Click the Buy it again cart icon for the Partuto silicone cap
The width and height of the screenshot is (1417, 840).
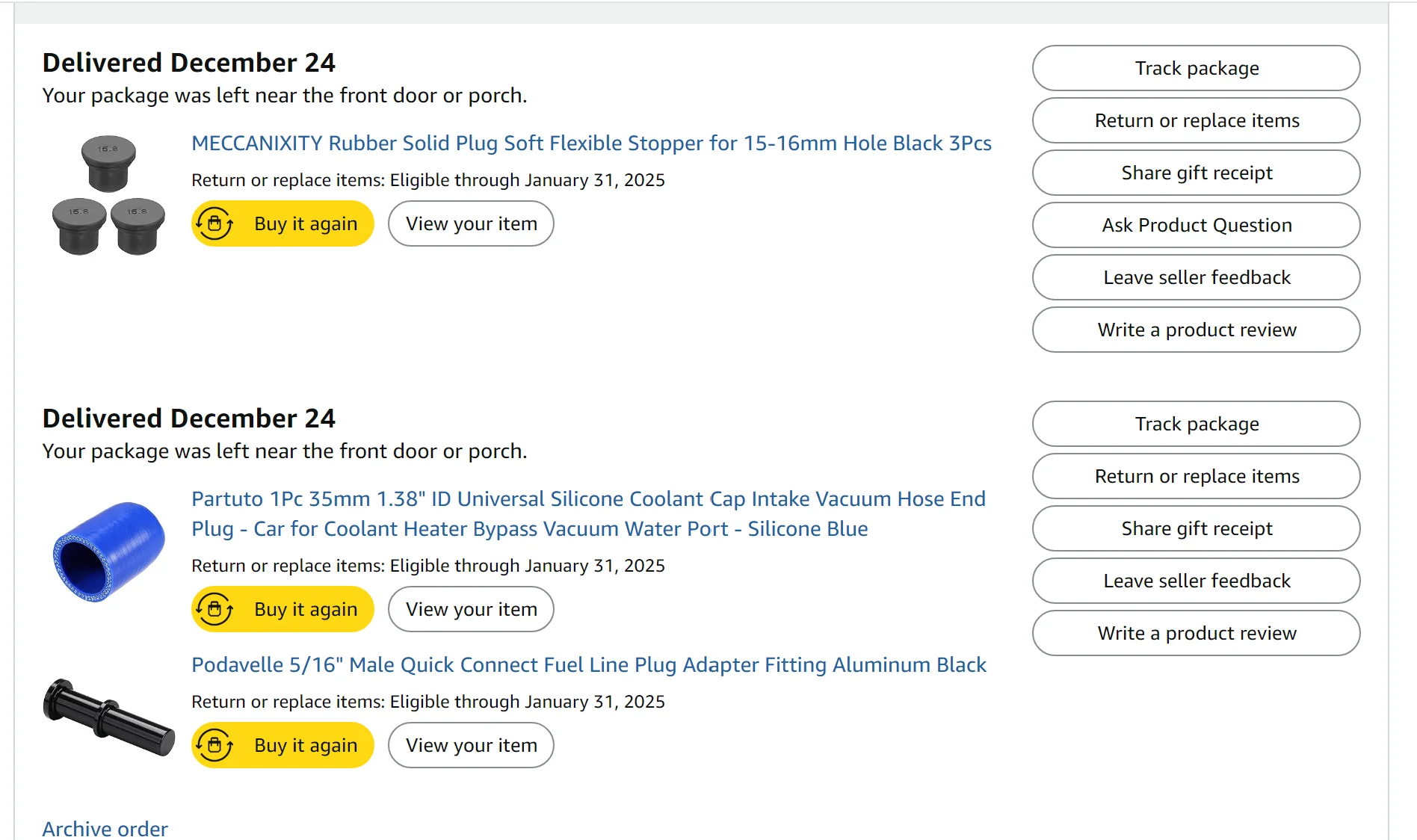coord(215,609)
